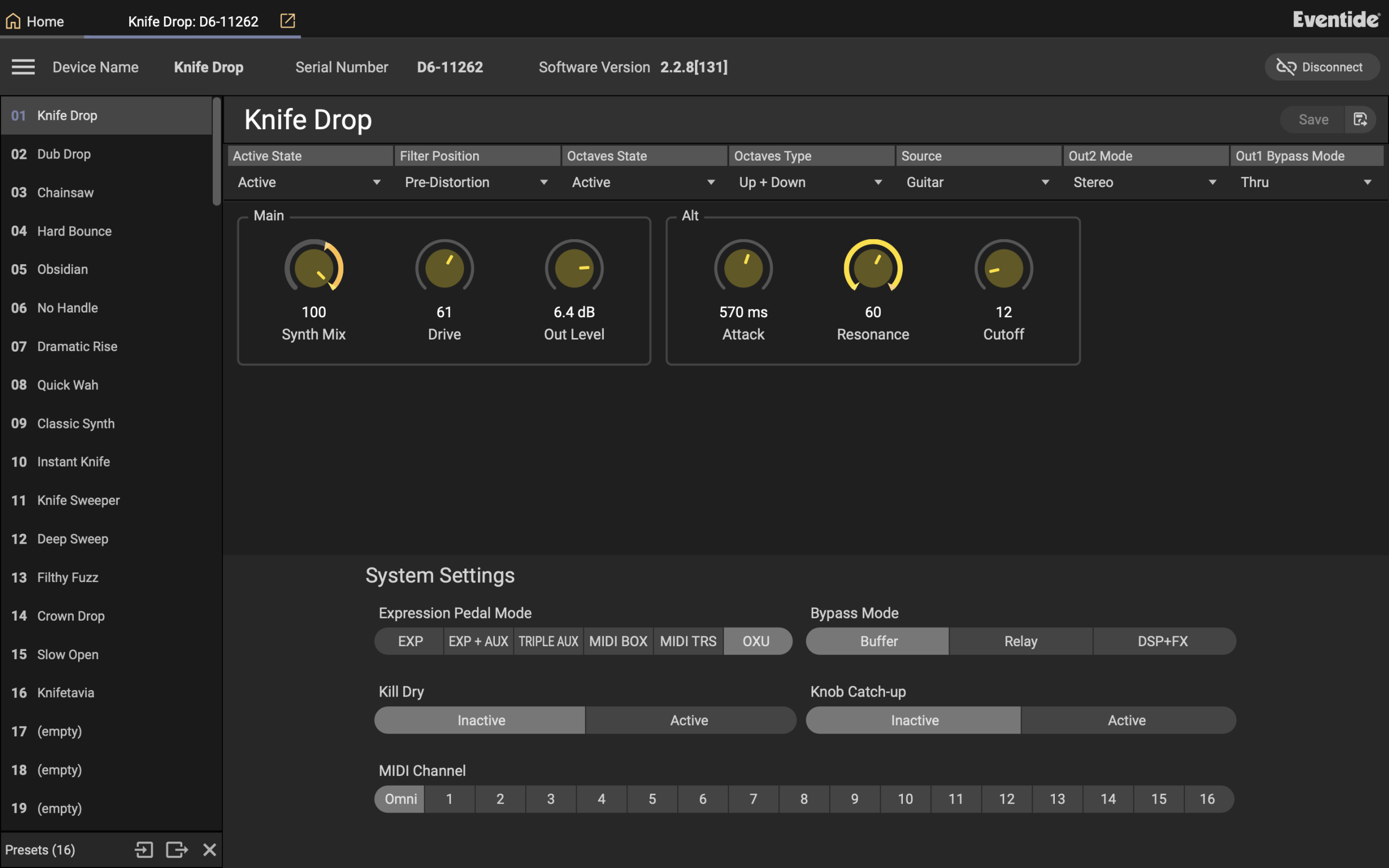Select MIDI channel 5
1389x868 pixels.
(x=652, y=799)
